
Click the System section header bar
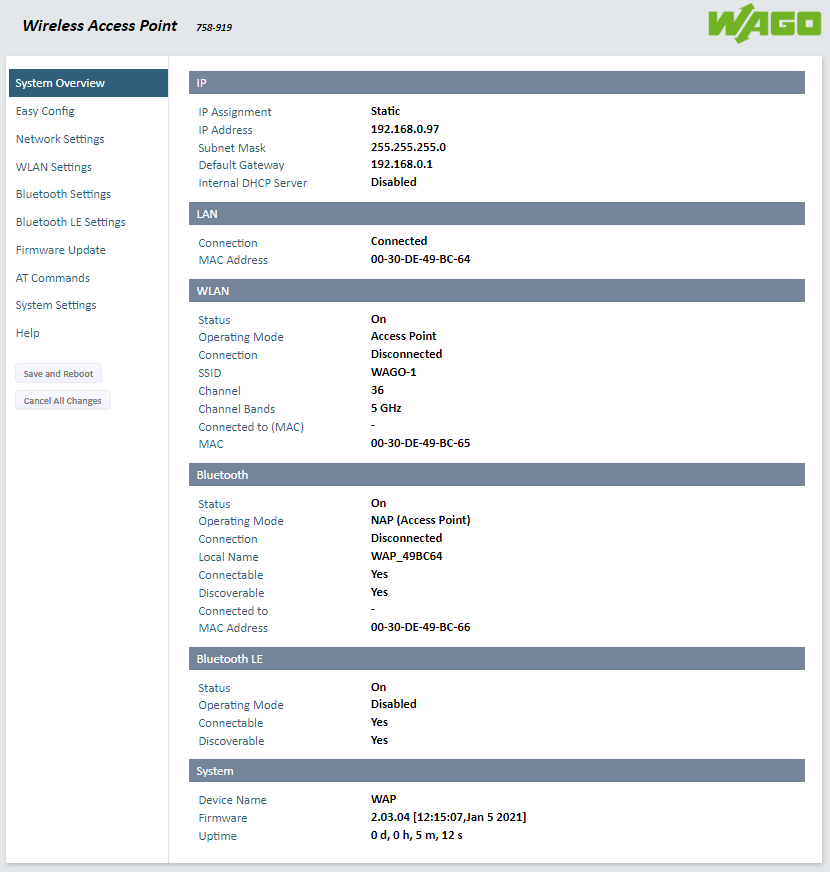(496, 771)
